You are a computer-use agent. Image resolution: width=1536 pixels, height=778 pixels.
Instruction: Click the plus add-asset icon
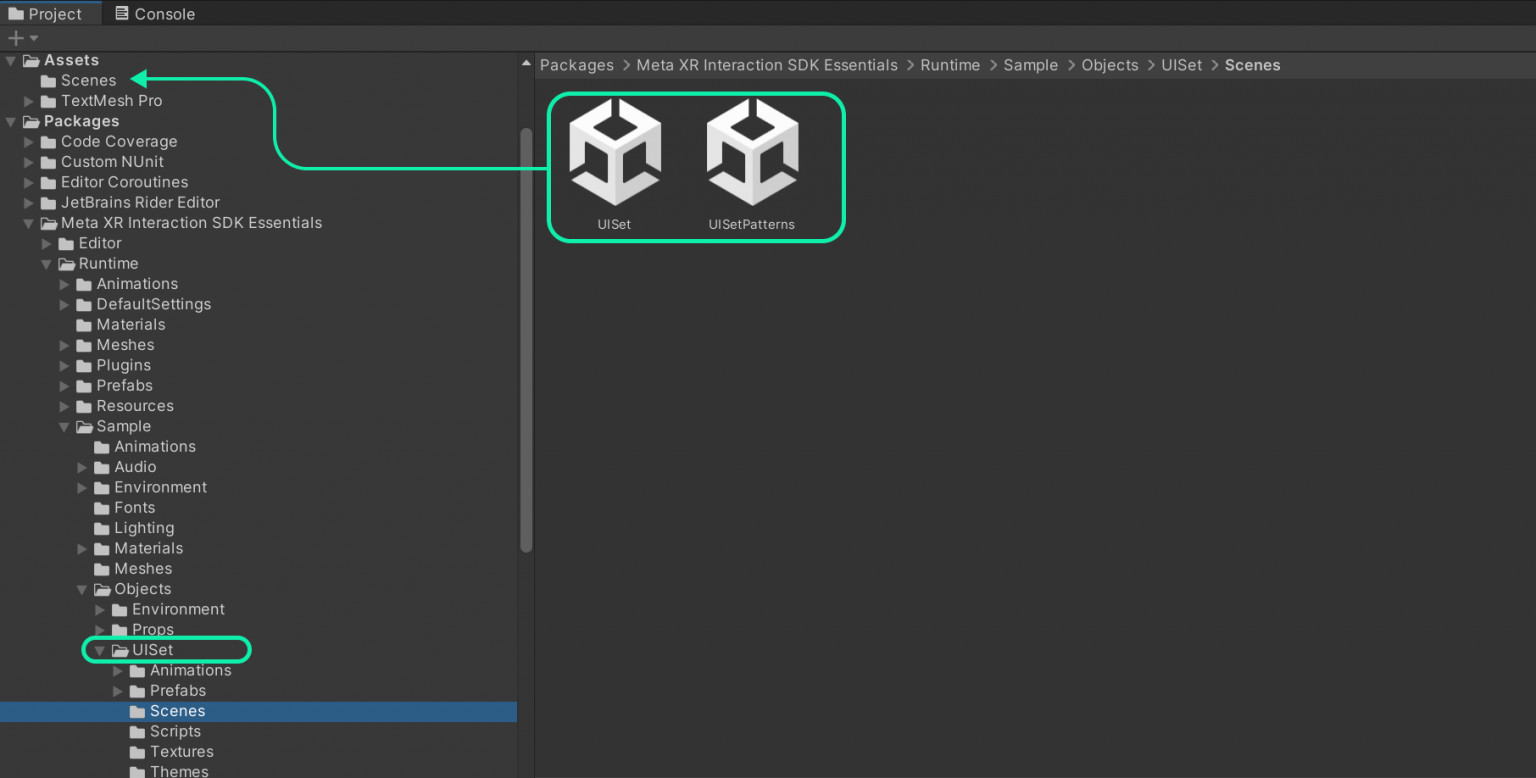pos(15,38)
